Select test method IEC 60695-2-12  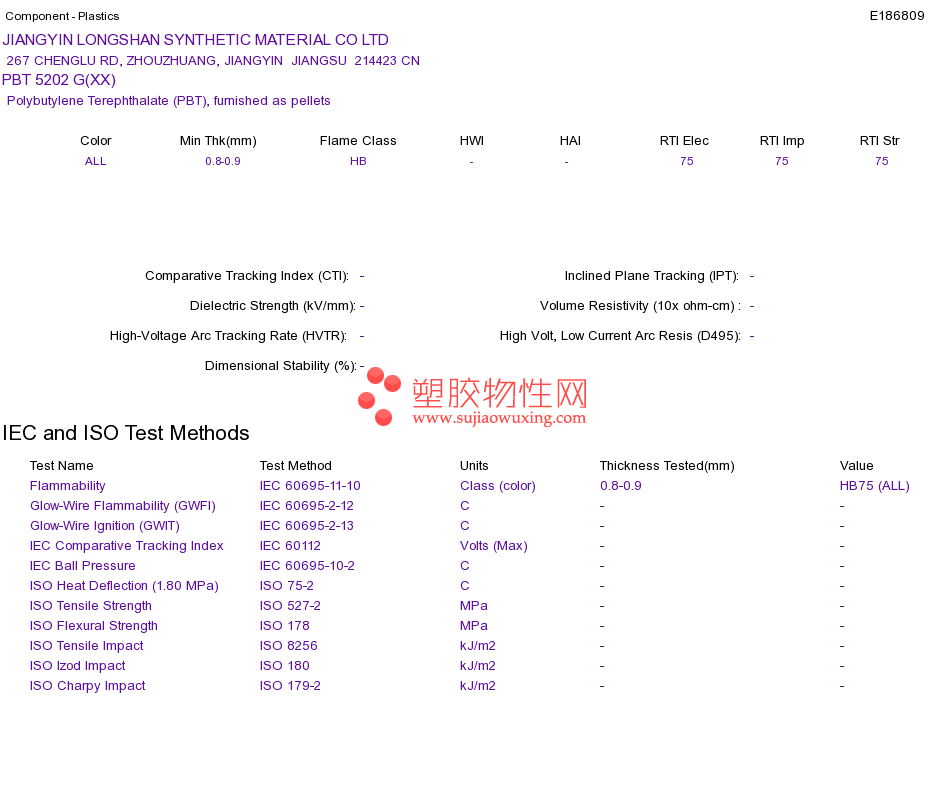tap(307, 505)
